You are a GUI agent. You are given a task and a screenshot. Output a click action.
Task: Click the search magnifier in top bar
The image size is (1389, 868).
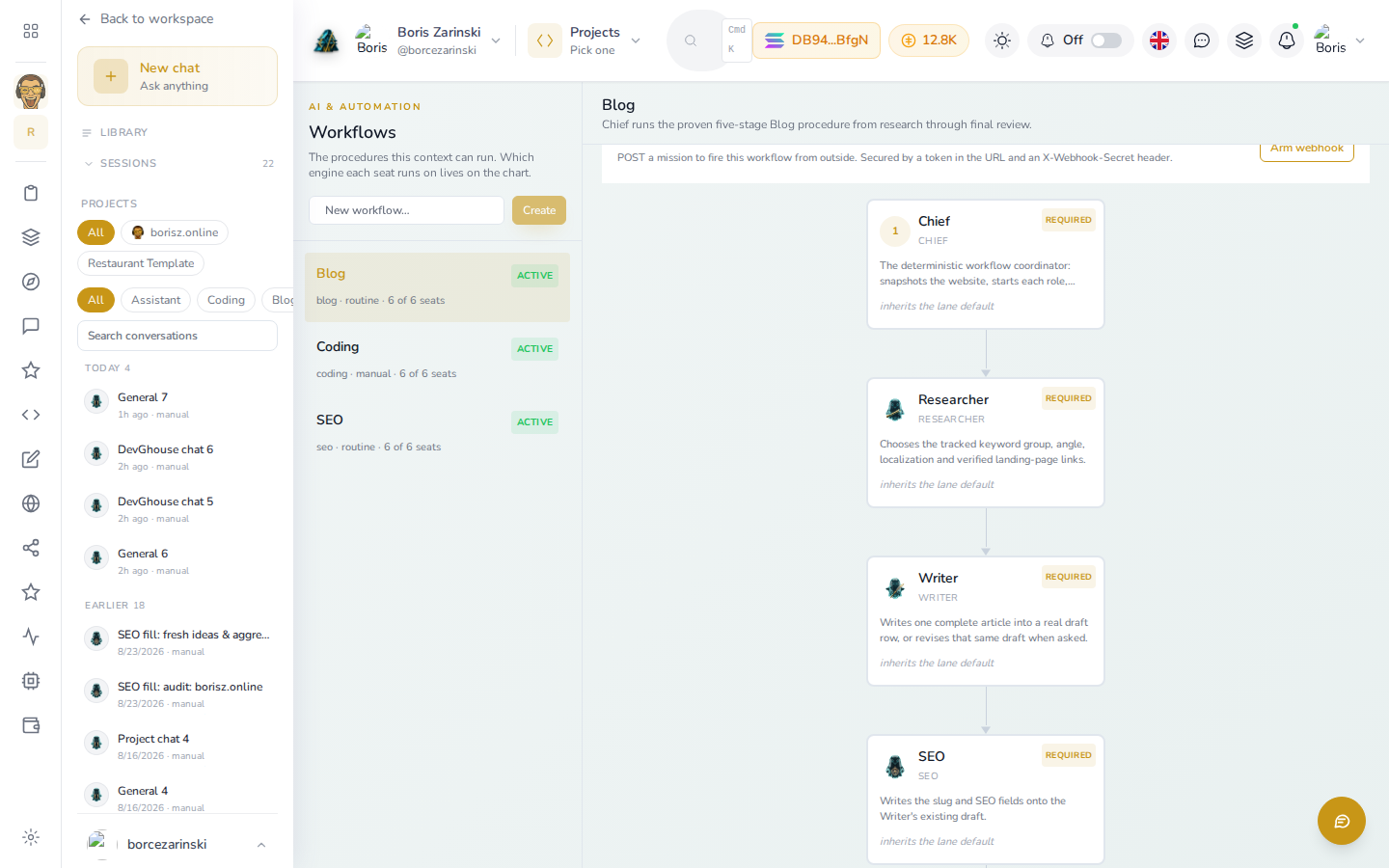click(691, 41)
